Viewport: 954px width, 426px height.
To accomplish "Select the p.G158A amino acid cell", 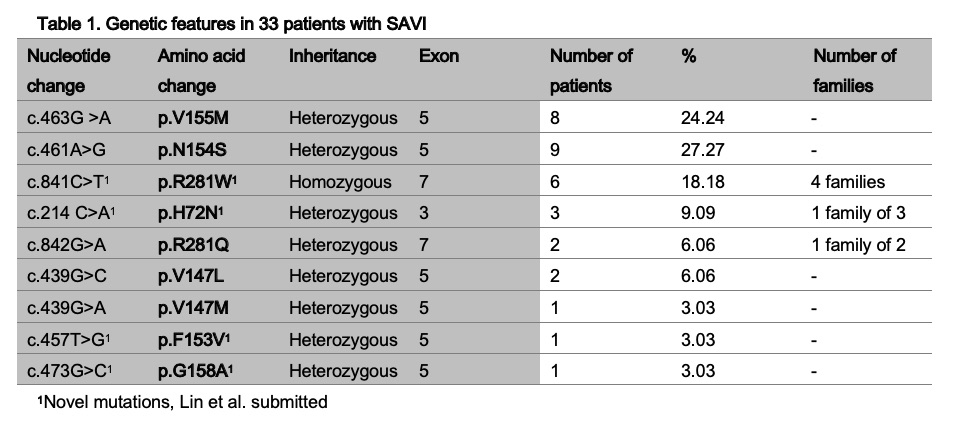I will (196, 372).
